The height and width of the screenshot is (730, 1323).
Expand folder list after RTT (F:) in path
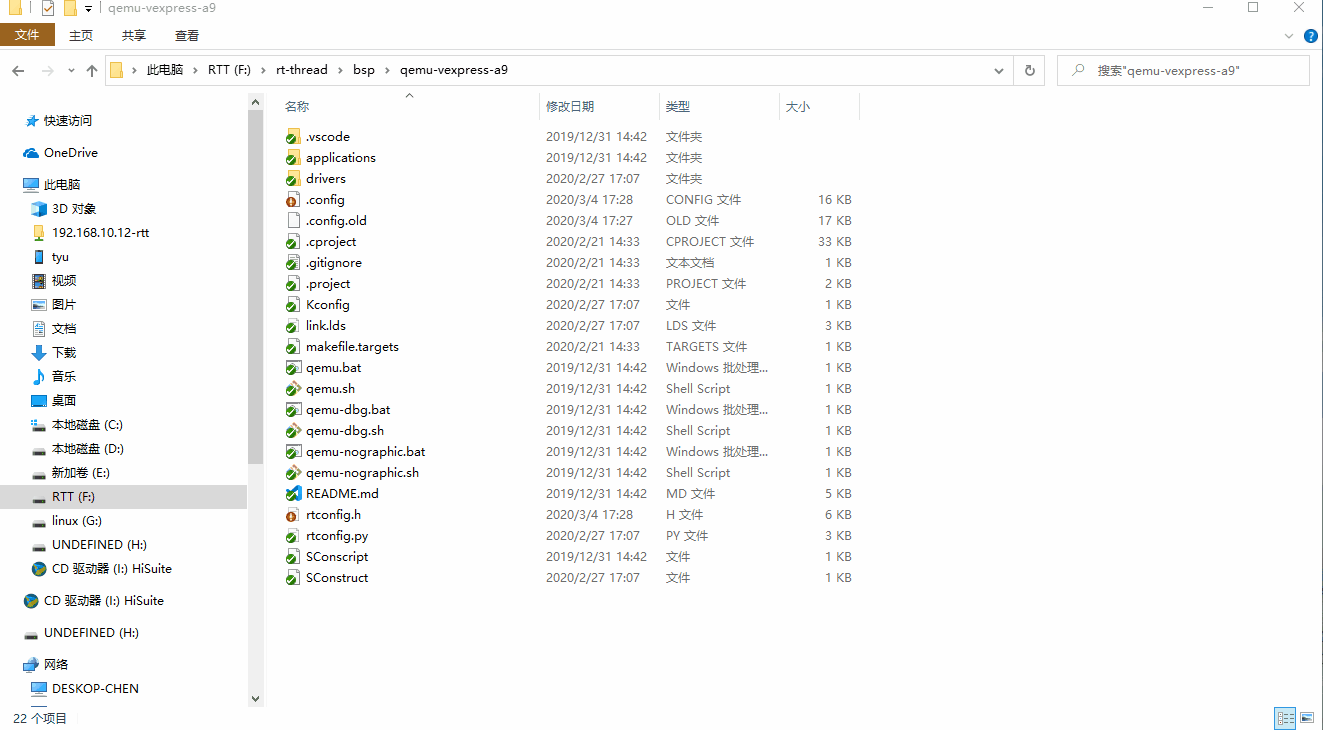pyautogui.click(x=264, y=71)
